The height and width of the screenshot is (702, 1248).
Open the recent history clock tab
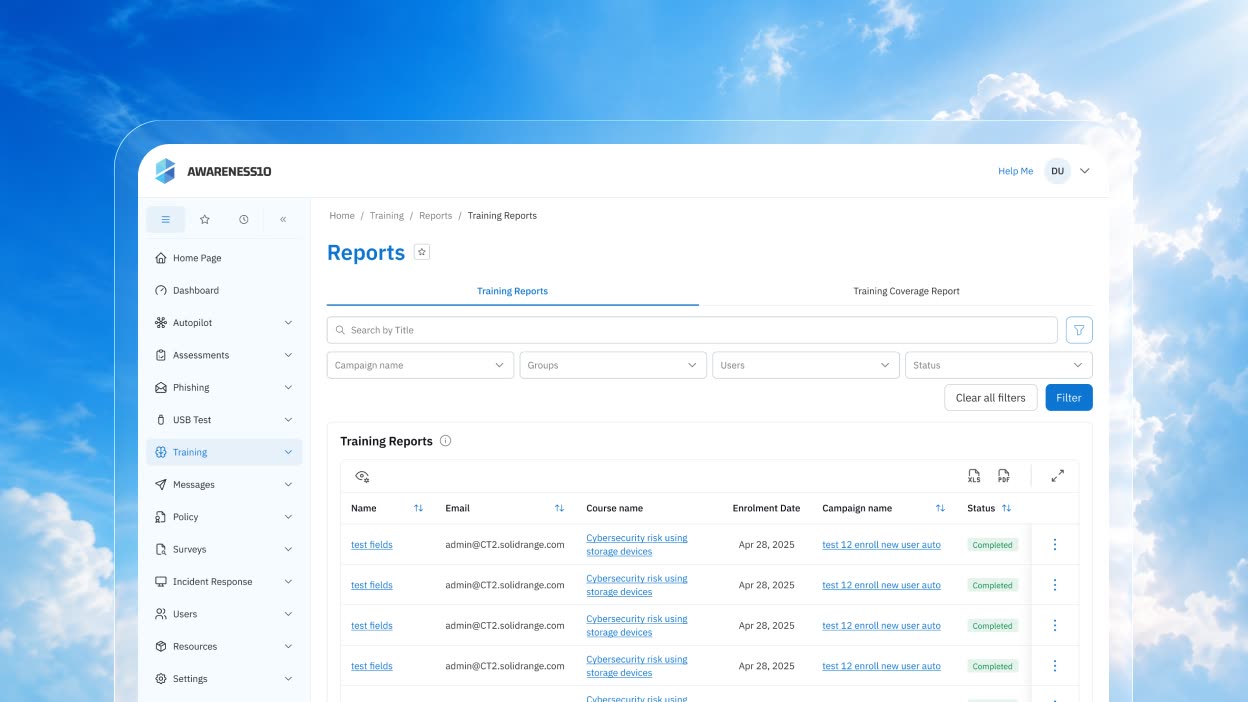click(x=244, y=219)
